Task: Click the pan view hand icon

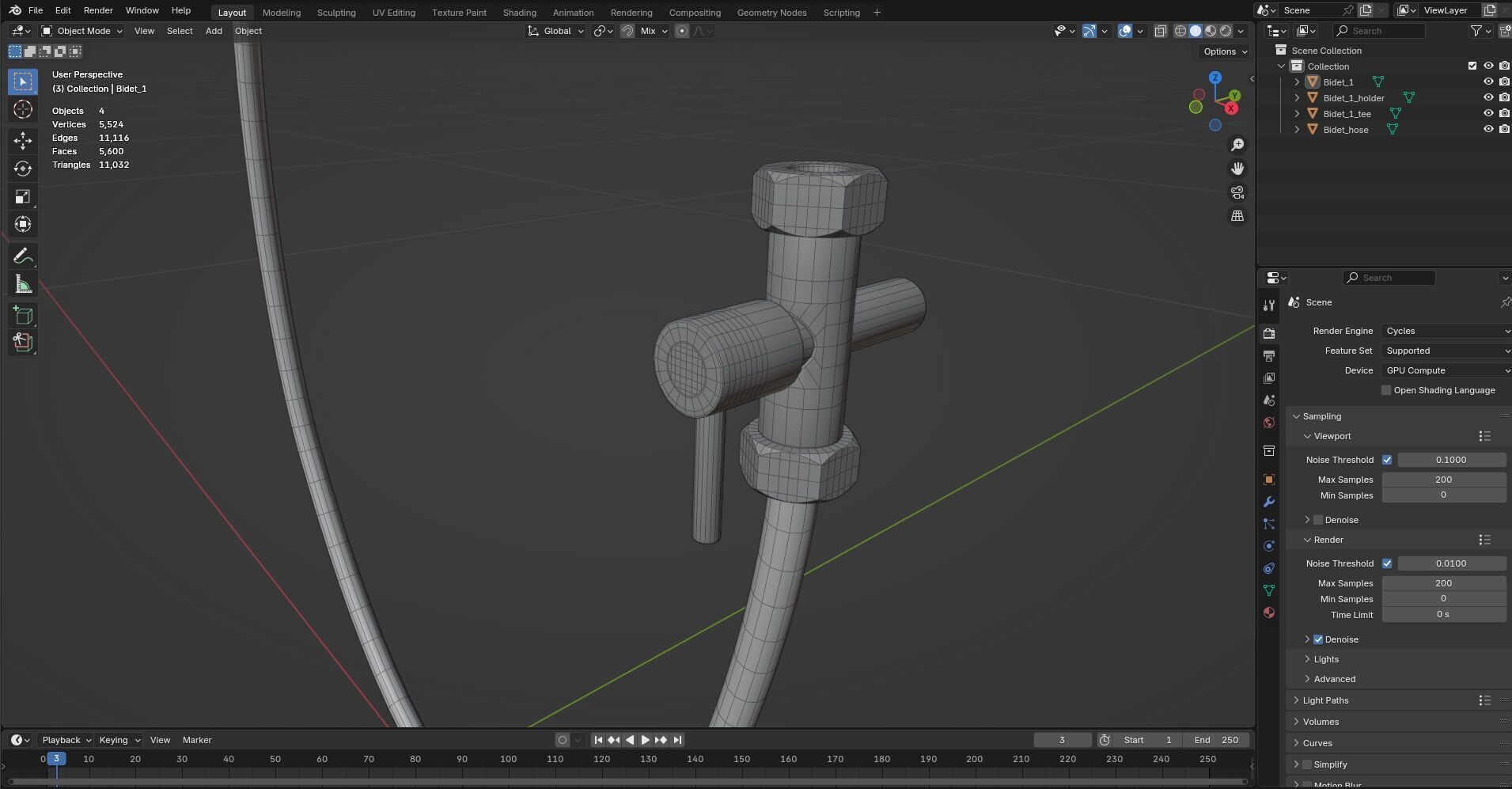Action: [x=1237, y=169]
